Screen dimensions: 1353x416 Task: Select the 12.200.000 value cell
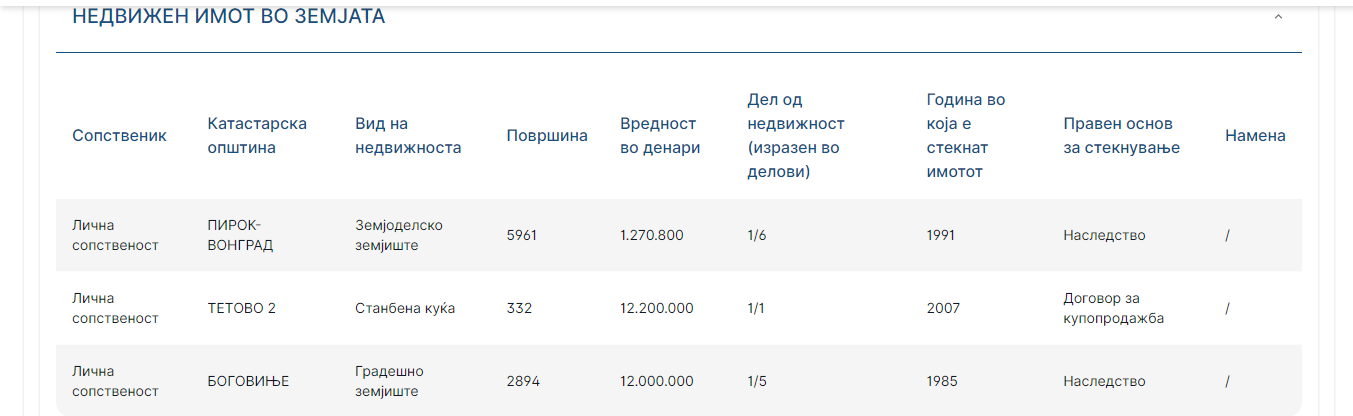[656, 308]
